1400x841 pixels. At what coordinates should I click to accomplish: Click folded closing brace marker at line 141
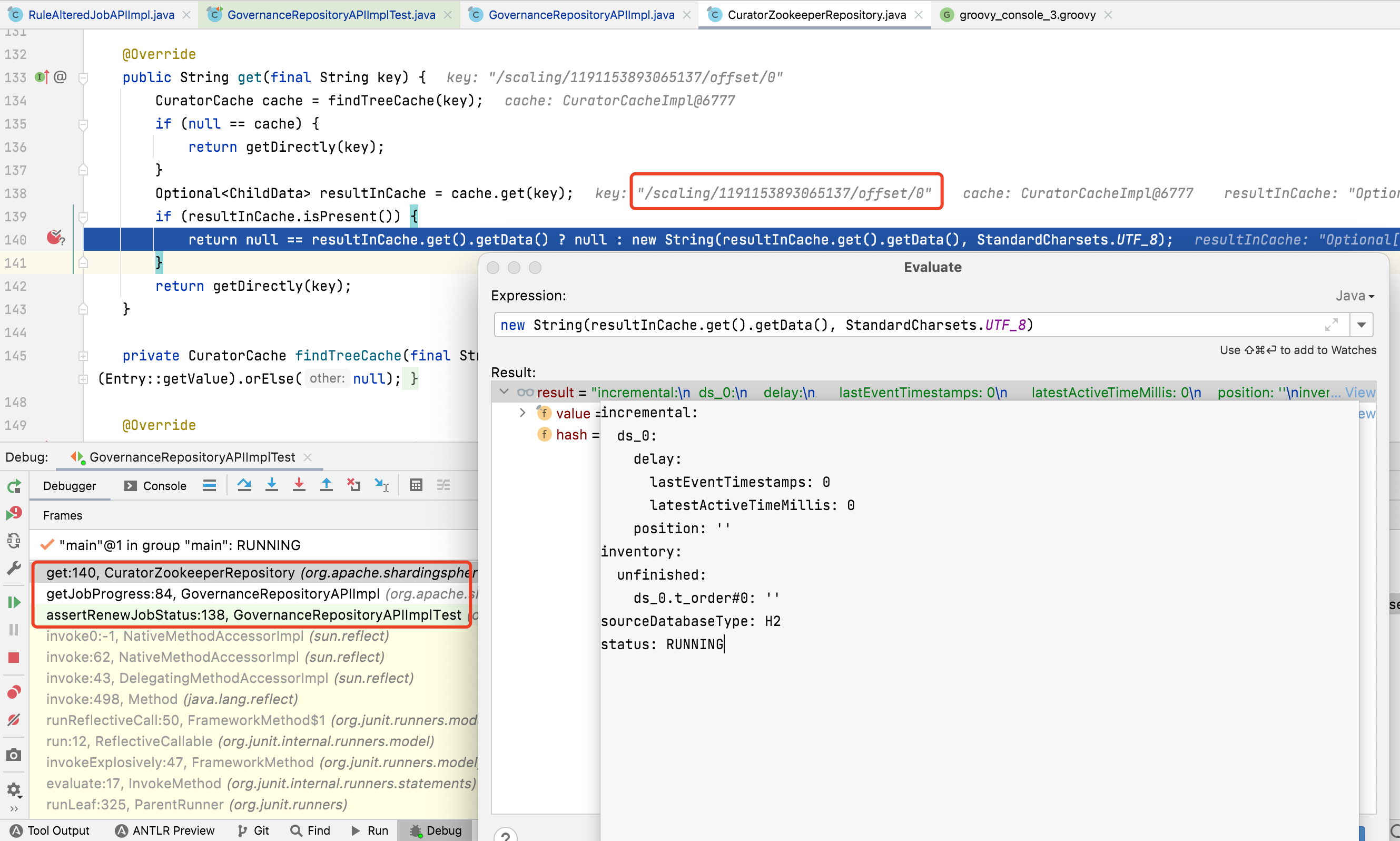pyautogui.click(x=83, y=263)
